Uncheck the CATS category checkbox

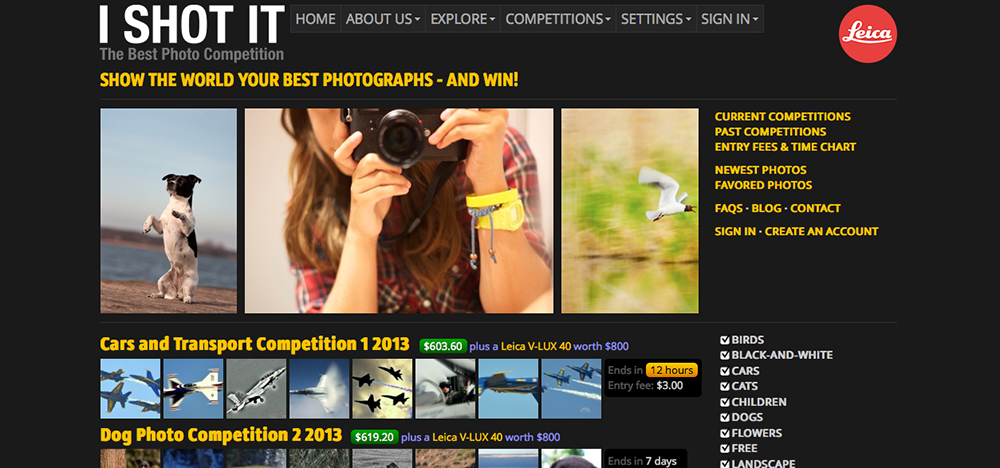(x=724, y=386)
